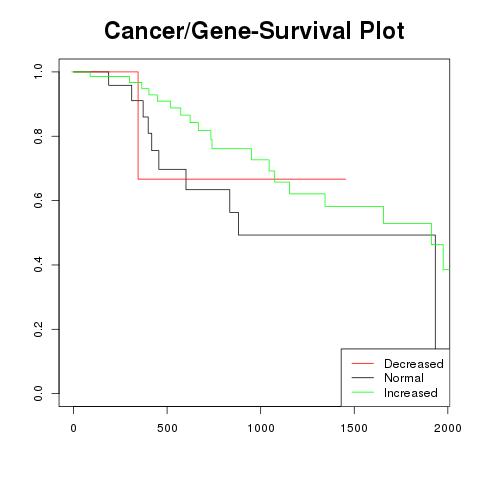Viewport: 480px width, 480px height.
Task: Click the 1500 x-axis tick label
Action: click(x=354, y=428)
